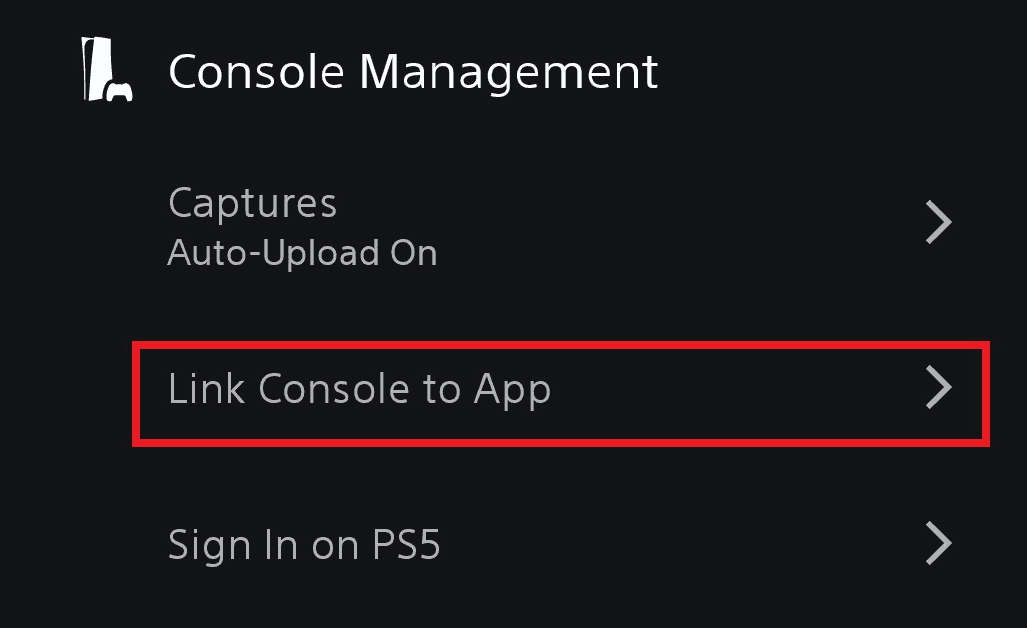Viewport: 1027px width, 628px height.
Task: Tap the bottom row's right arrow icon
Action: 937,545
